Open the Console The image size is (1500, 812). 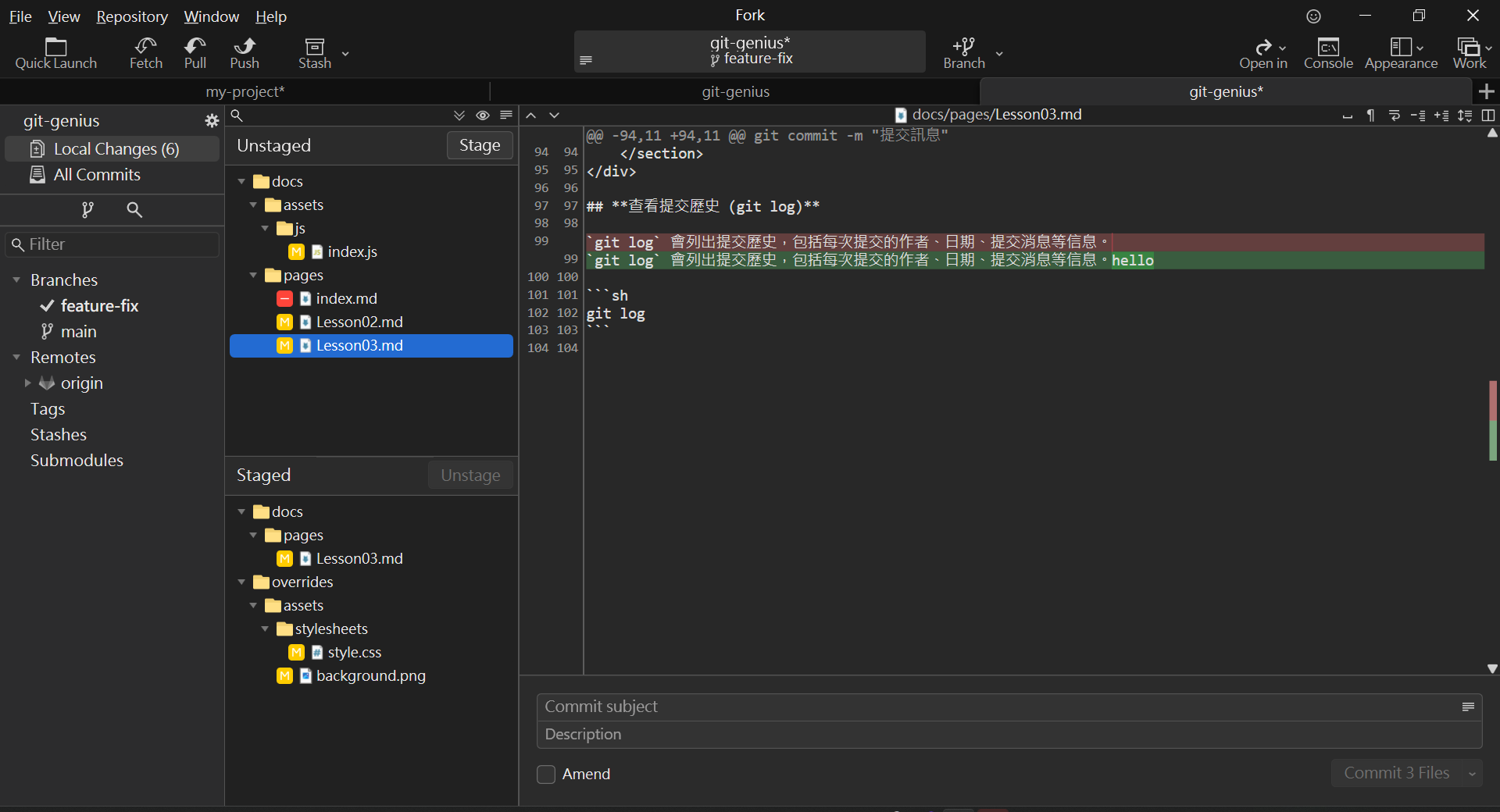tap(1328, 53)
